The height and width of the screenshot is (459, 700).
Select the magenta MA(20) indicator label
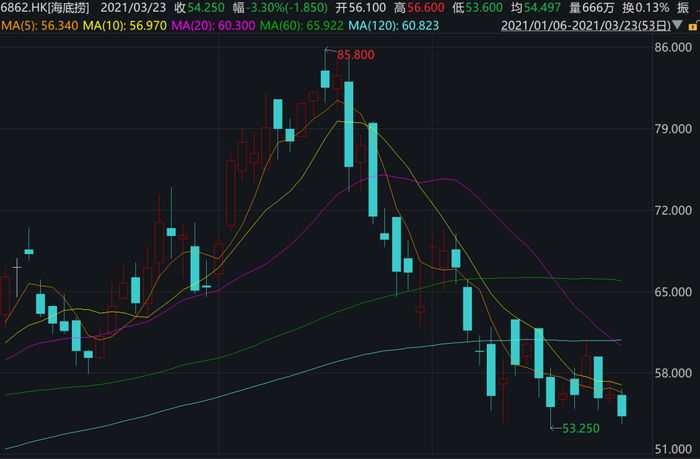213,26
